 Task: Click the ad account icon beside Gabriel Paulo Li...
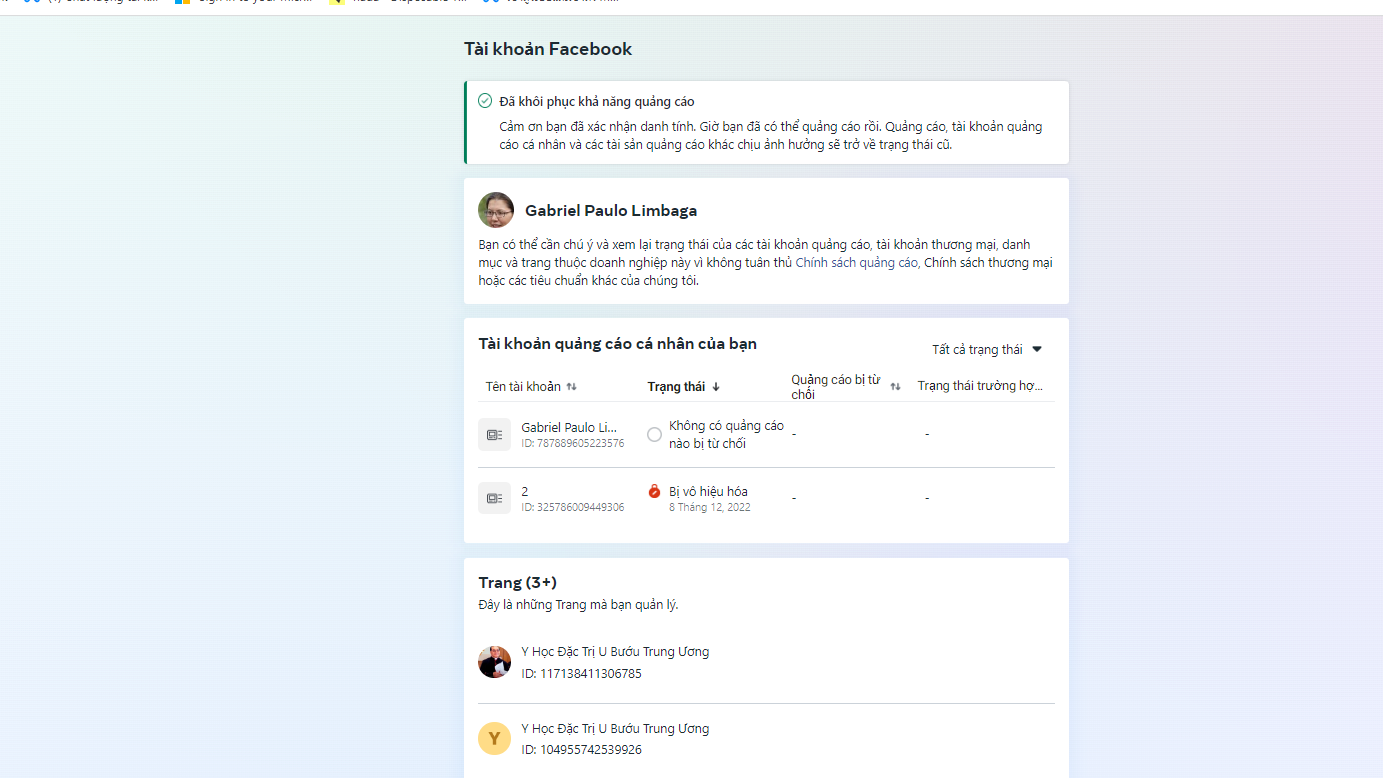pyautogui.click(x=494, y=435)
